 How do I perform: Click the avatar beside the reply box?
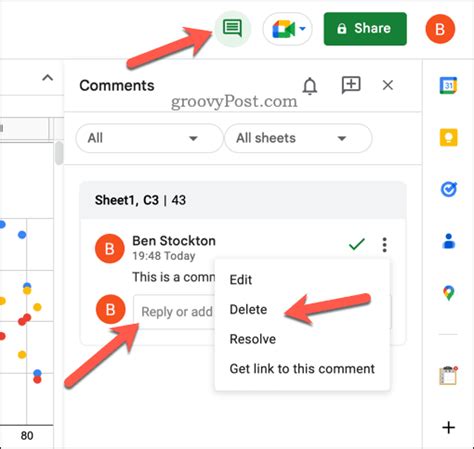111,310
